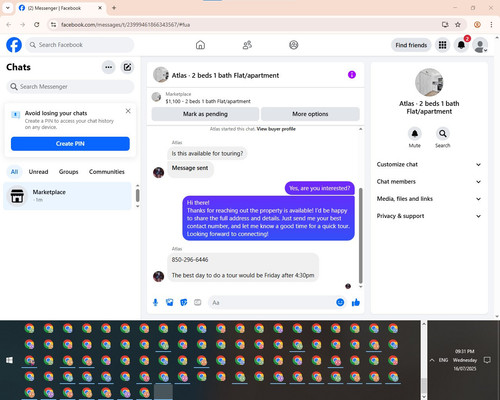
Task: Open the taskbar clock showing 09:31 PM
Action: tap(465, 360)
